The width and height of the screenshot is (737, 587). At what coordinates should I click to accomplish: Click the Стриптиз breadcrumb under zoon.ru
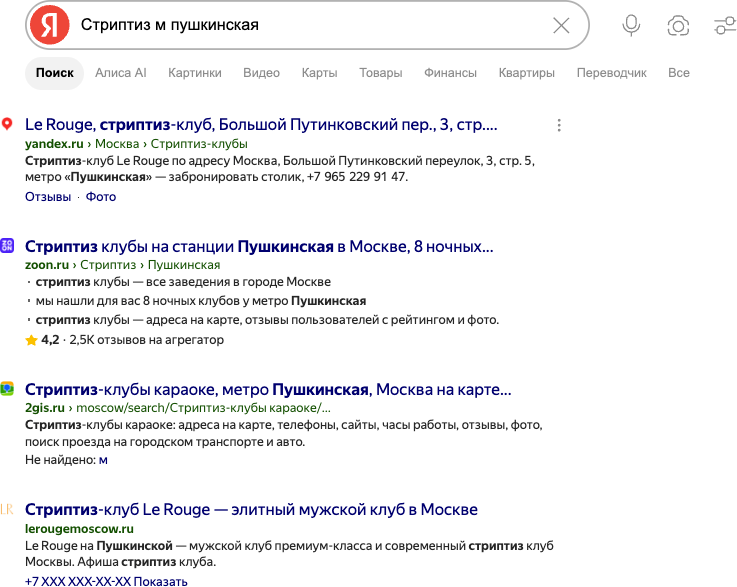coord(108,265)
